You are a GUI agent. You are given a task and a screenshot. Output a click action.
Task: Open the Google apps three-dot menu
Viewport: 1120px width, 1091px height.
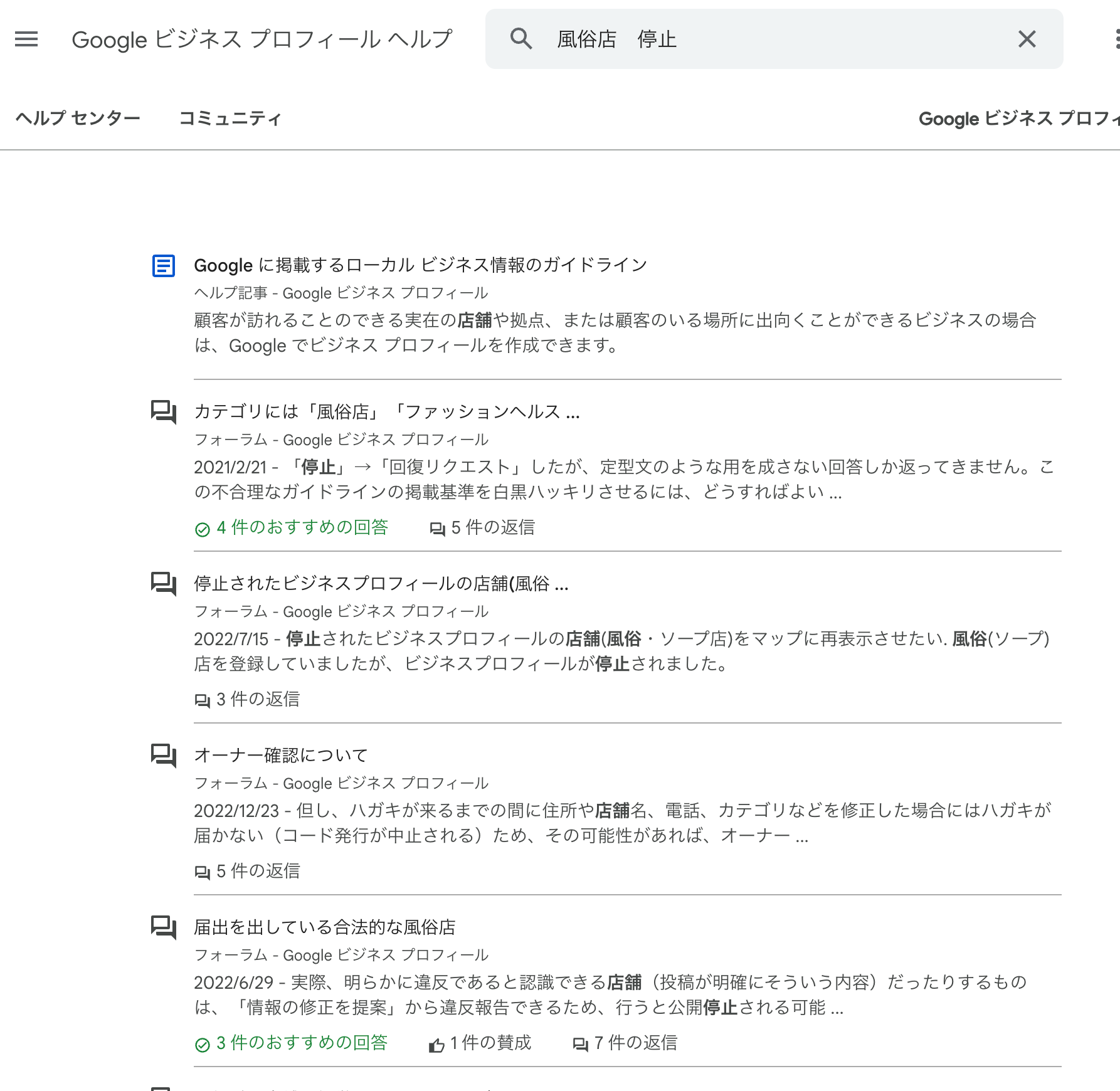pos(1116,39)
